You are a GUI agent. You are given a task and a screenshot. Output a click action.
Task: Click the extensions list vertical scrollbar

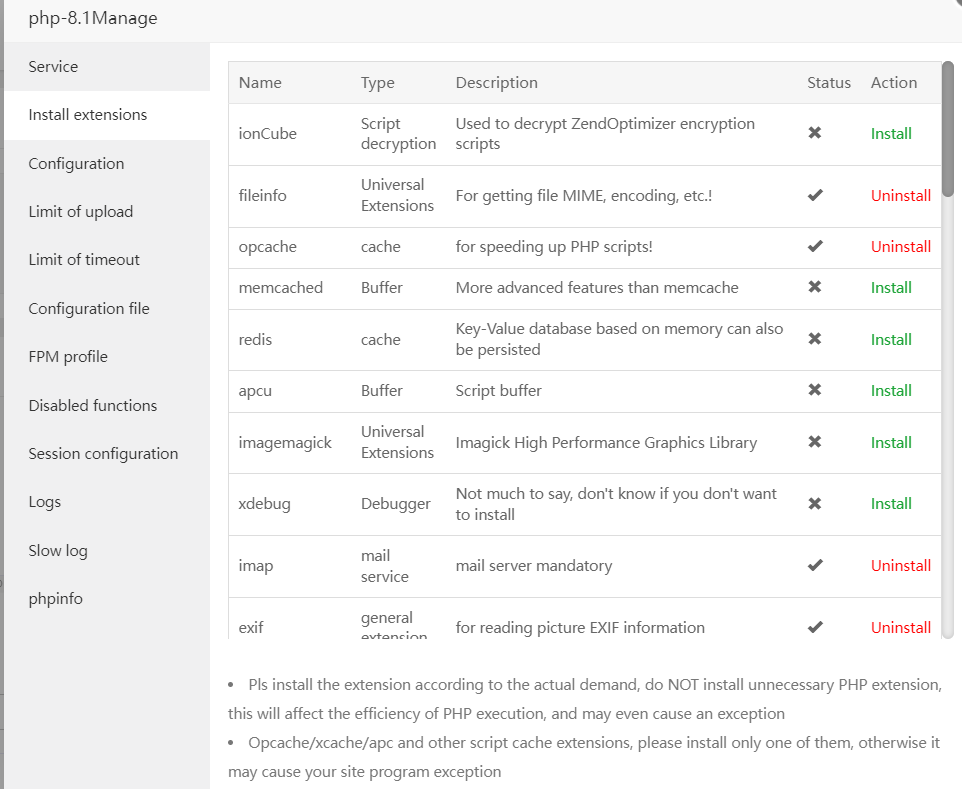[948, 130]
